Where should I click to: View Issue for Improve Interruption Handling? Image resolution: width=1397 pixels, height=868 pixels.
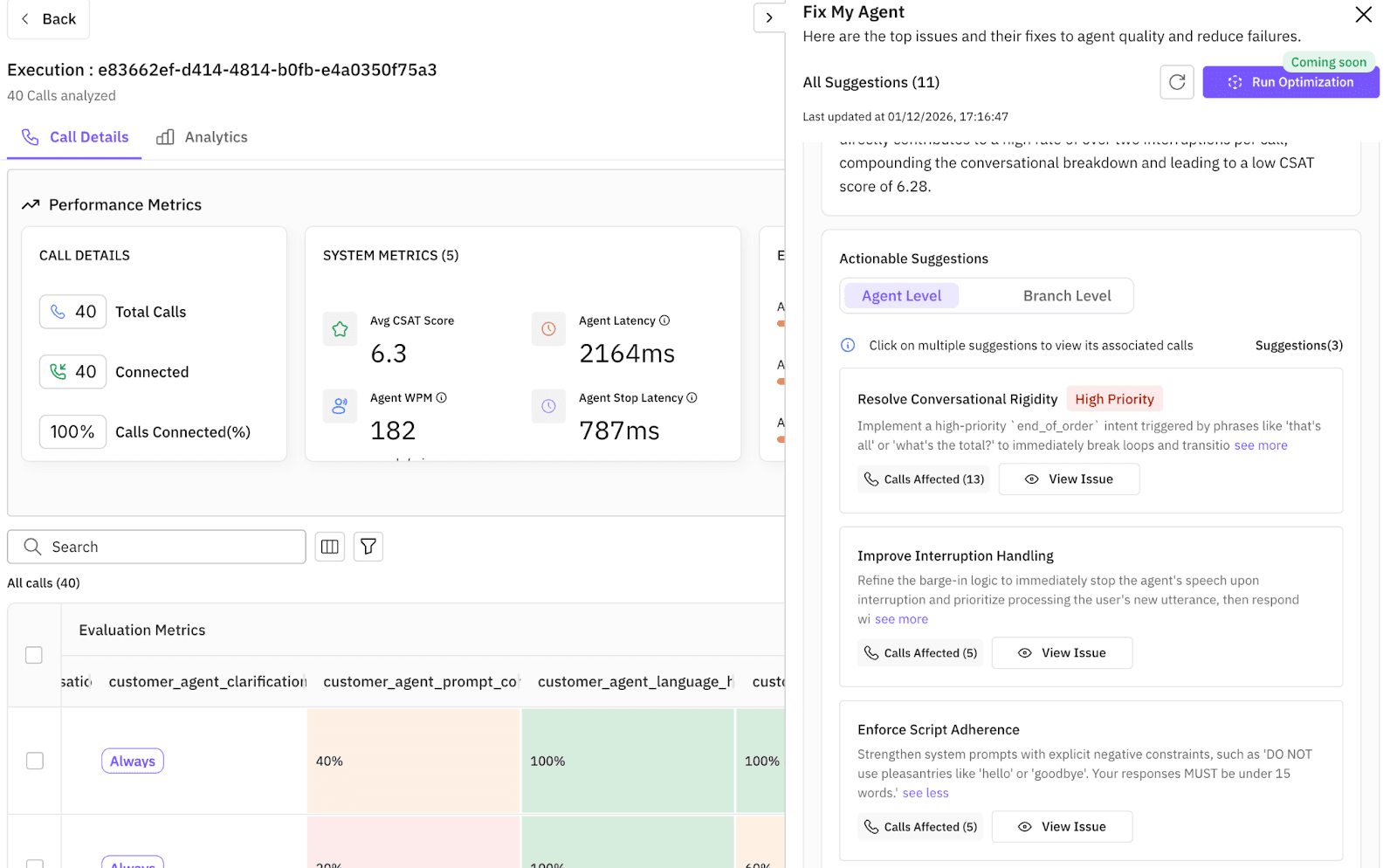[1062, 653]
